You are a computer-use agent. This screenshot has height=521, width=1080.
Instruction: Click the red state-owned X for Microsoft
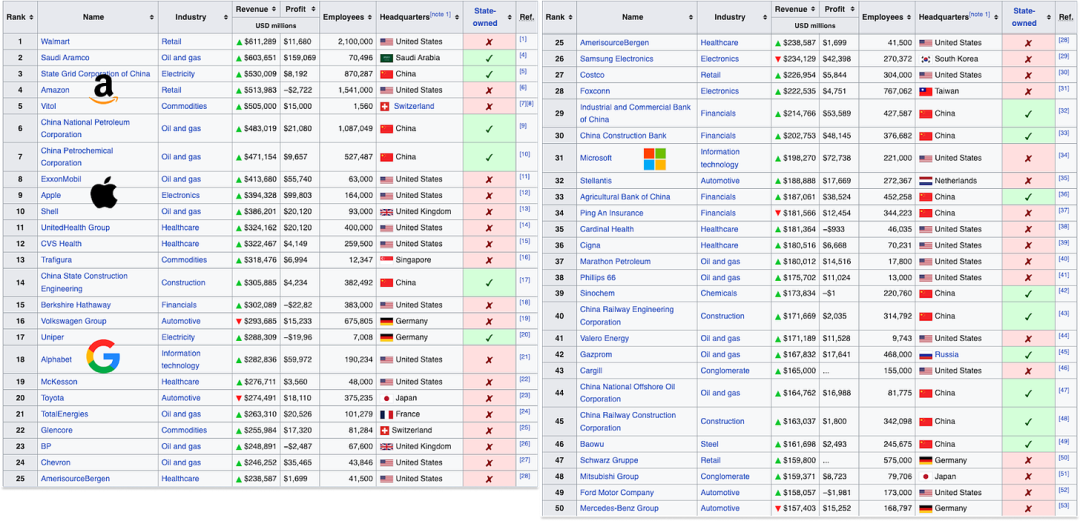pos(1028,159)
